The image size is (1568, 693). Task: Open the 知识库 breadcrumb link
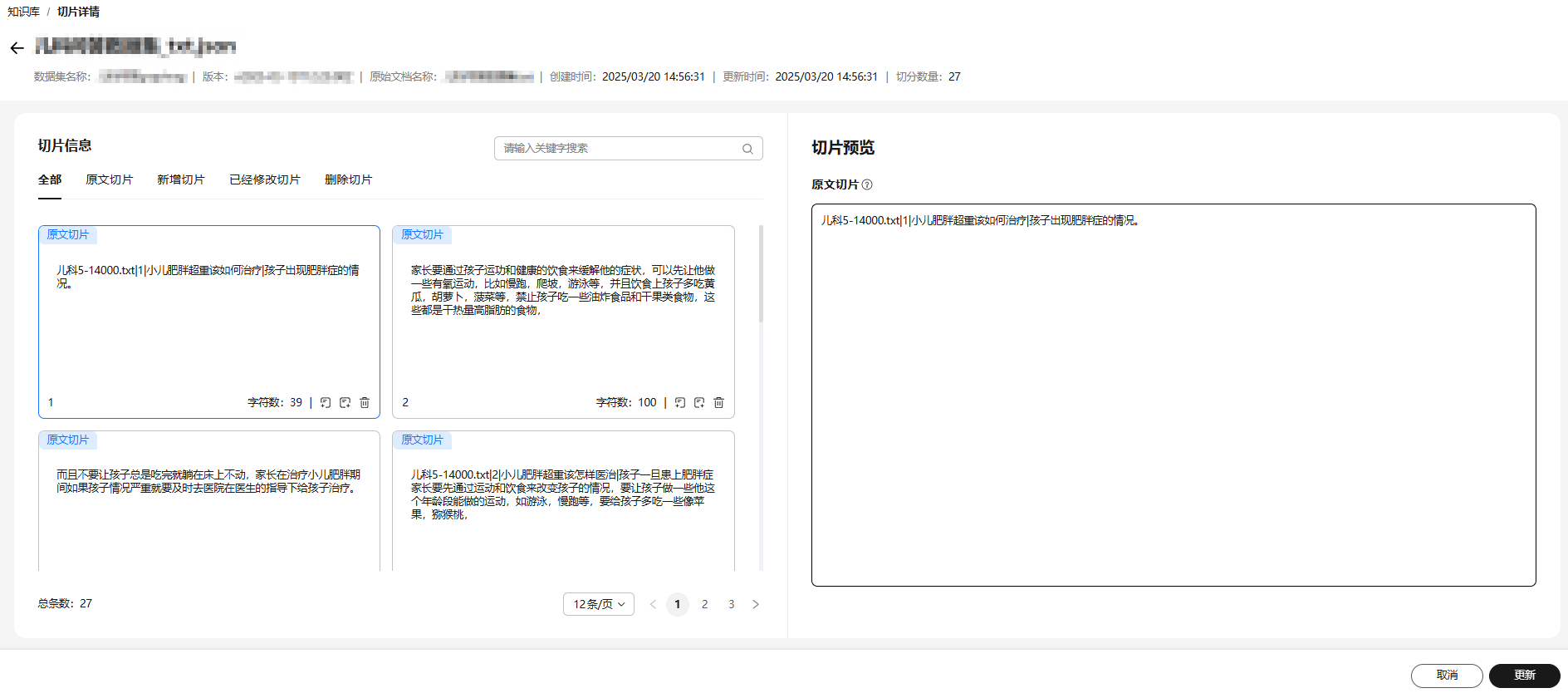point(23,12)
